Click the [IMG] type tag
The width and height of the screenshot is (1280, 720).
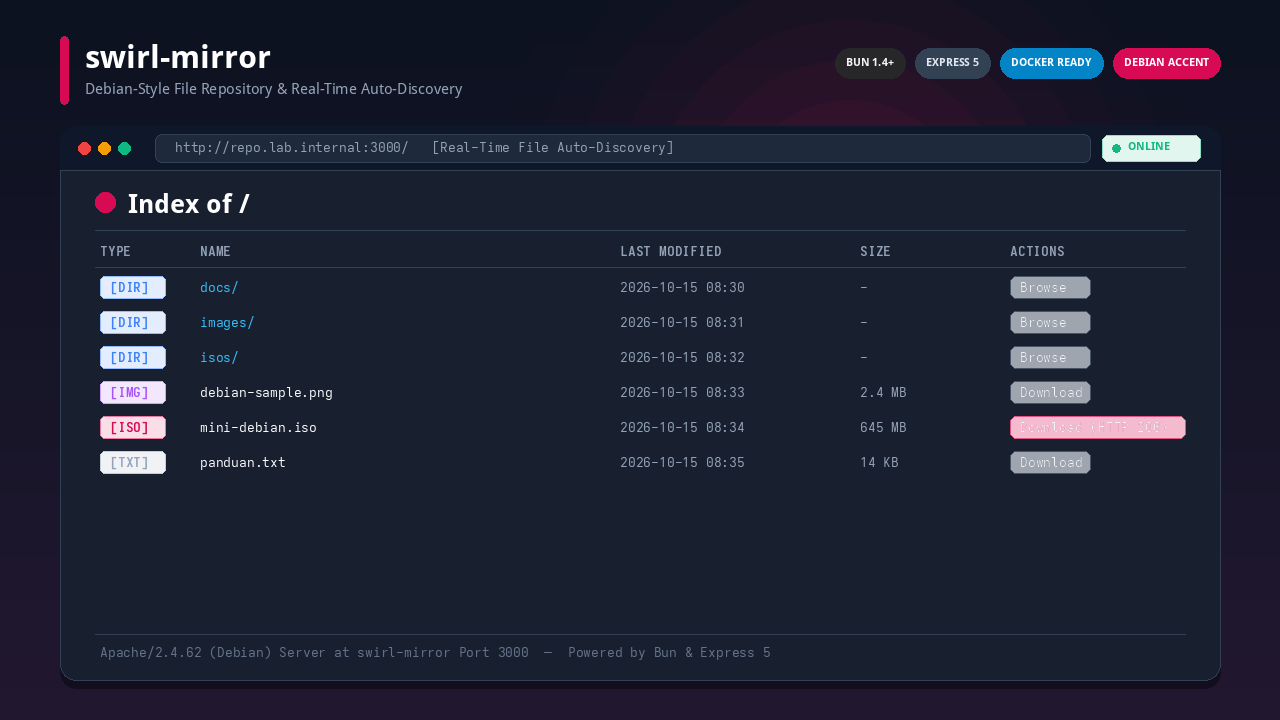point(133,393)
